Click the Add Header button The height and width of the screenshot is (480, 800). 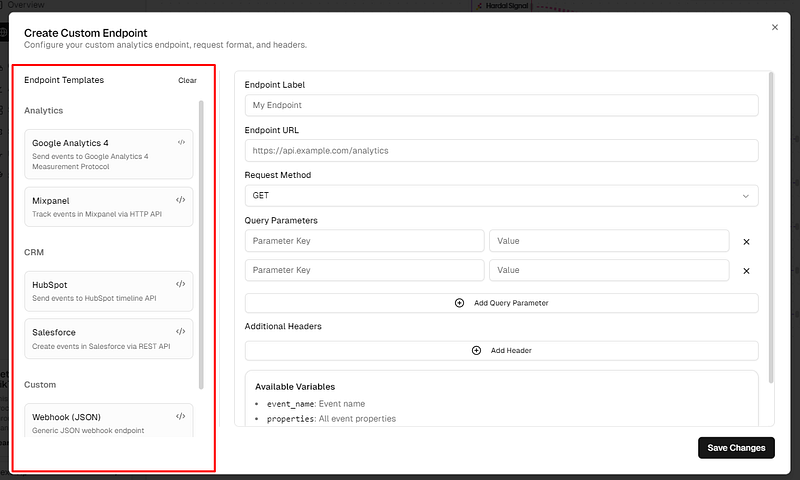tap(502, 350)
